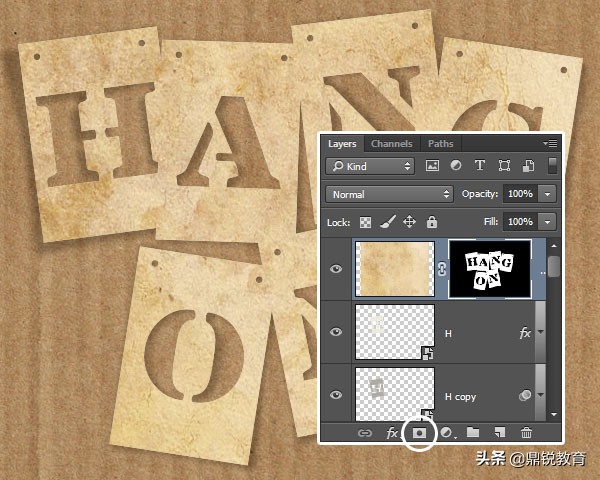Toggle visibility of the masked texture layer

pyautogui.click(x=337, y=270)
